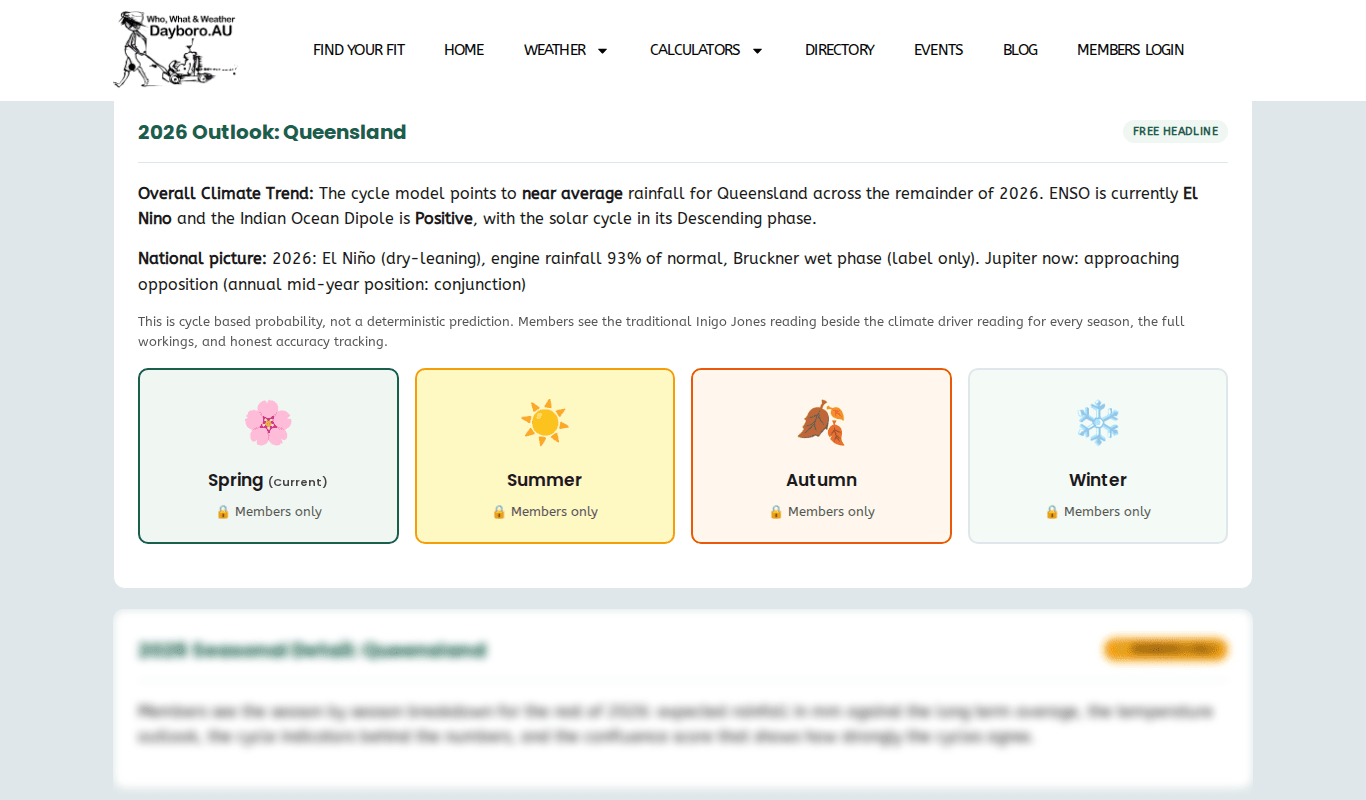This screenshot has width=1366, height=800.
Task: Click the Spring cherry blossom icon
Action: pyautogui.click(x=268, y=423)
